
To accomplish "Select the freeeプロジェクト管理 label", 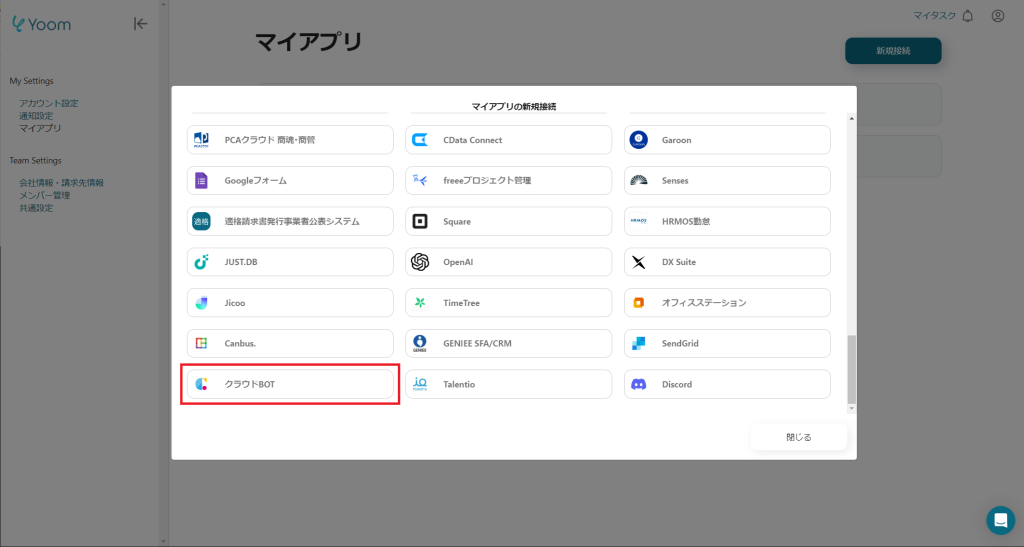I will click(487, 180).
